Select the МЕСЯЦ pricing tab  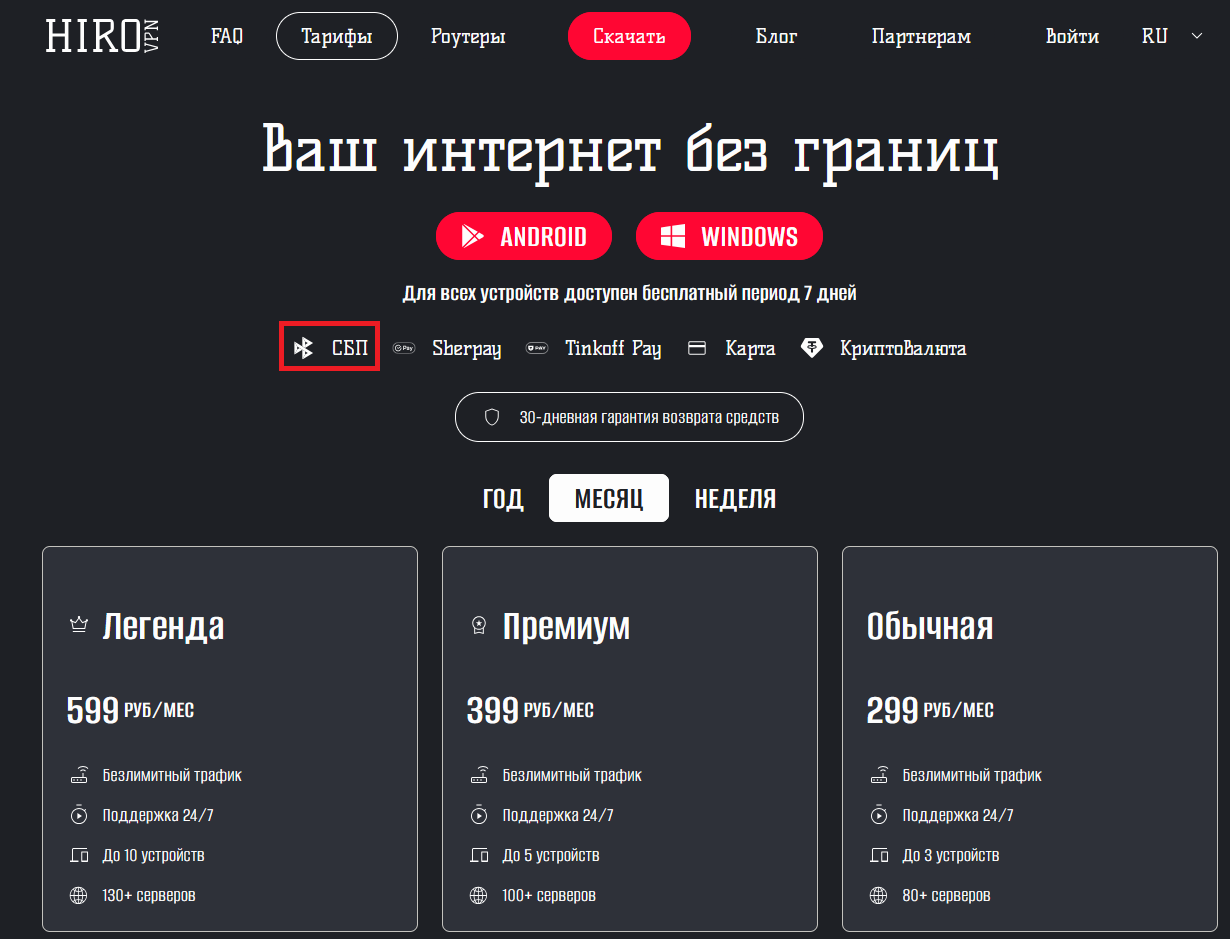click(x=609, y=498)
